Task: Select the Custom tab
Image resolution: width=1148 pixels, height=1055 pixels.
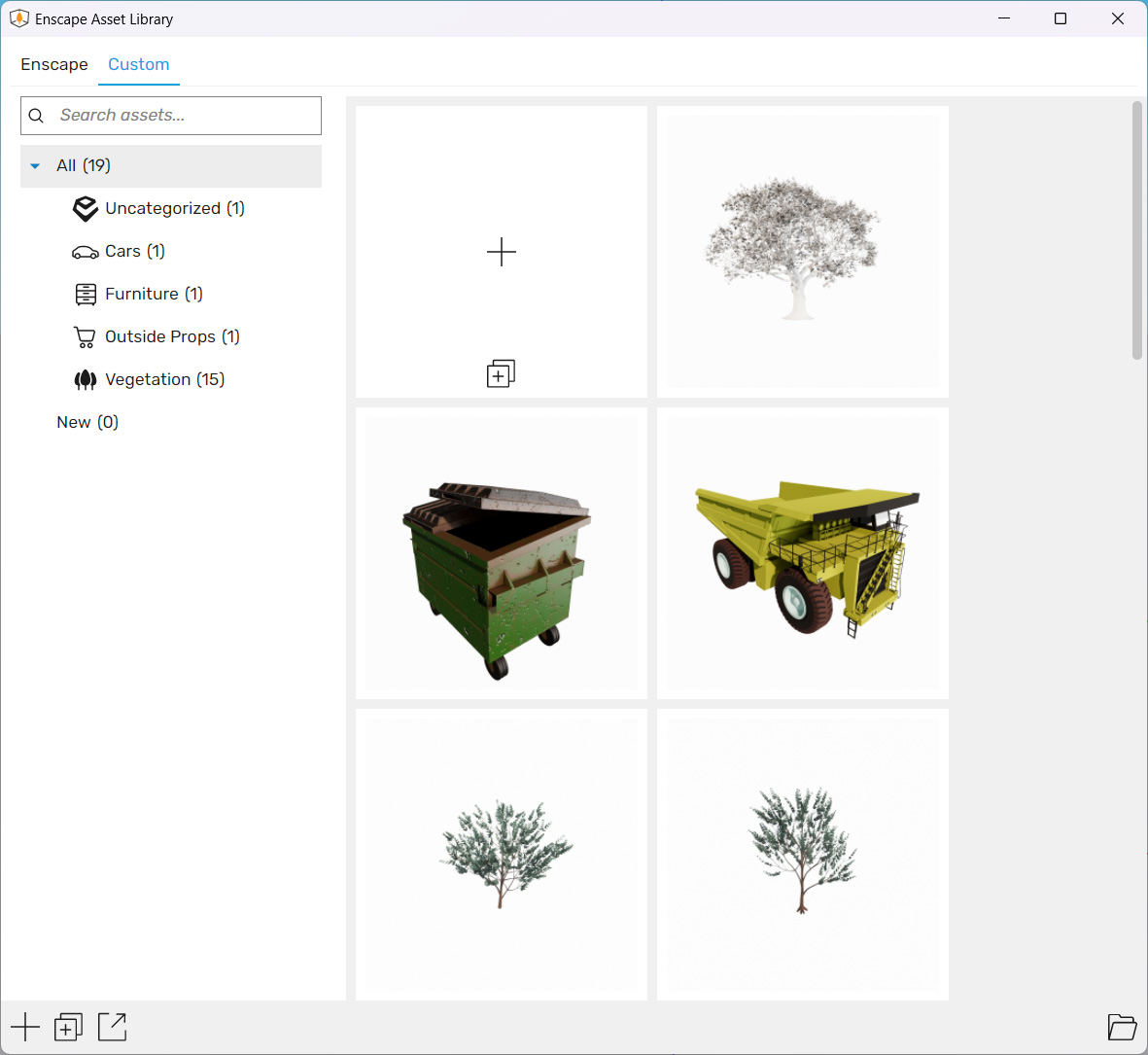Action: tap(138, 64)
